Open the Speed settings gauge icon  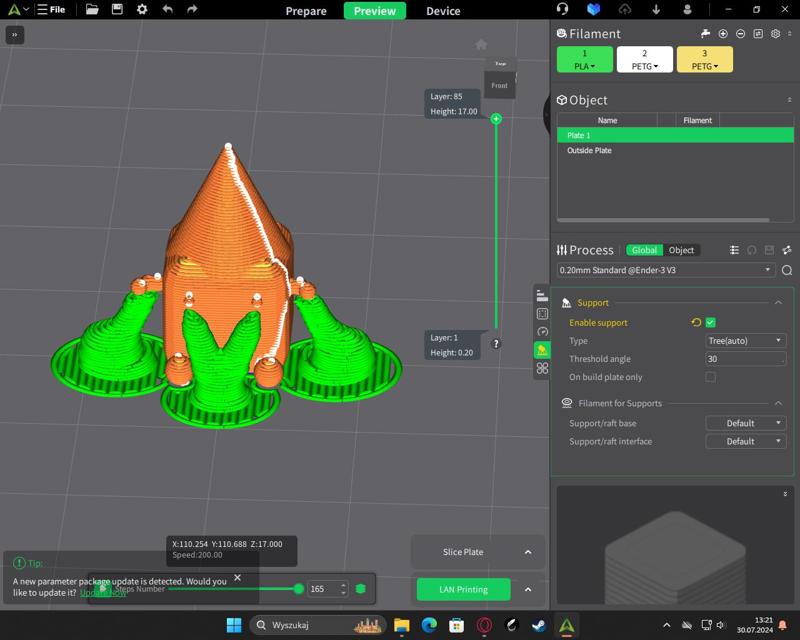click(x=542, y=332)
